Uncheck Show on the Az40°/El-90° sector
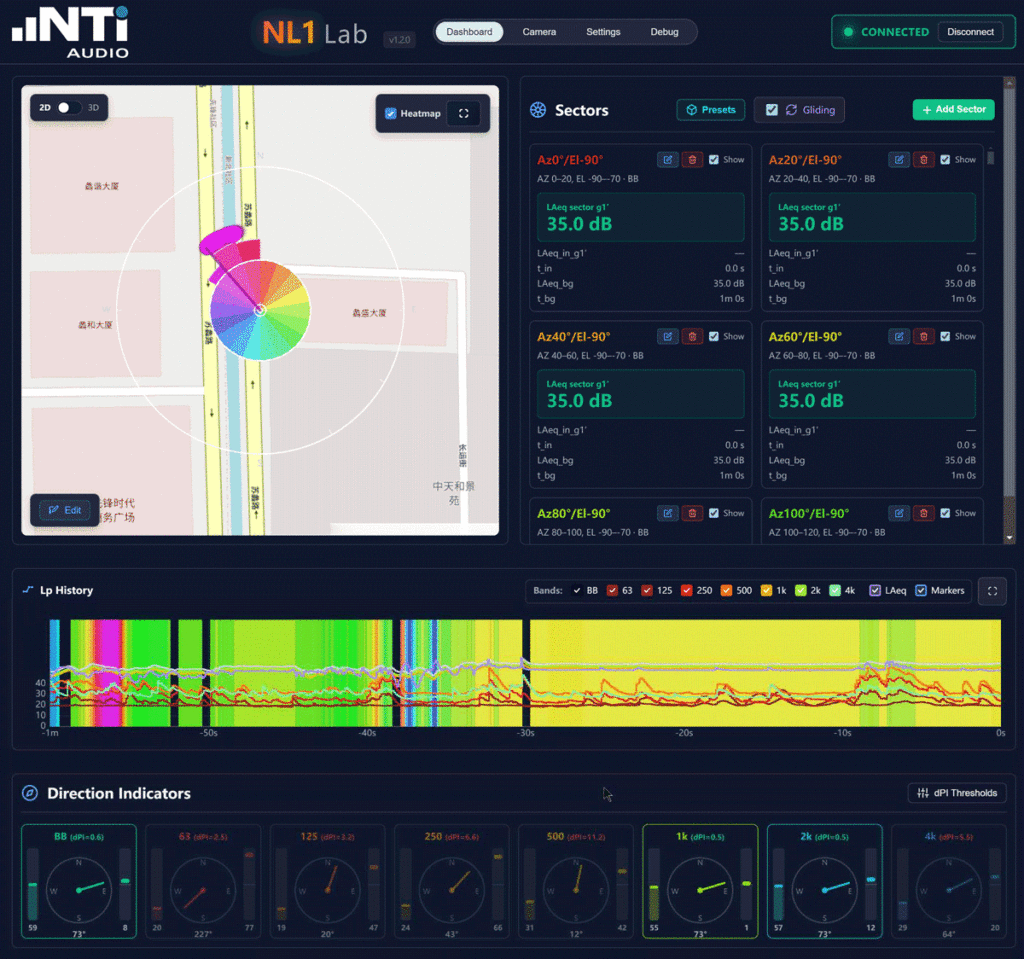Viewport: 1024px width, 959px height. [x=711, y=336]
